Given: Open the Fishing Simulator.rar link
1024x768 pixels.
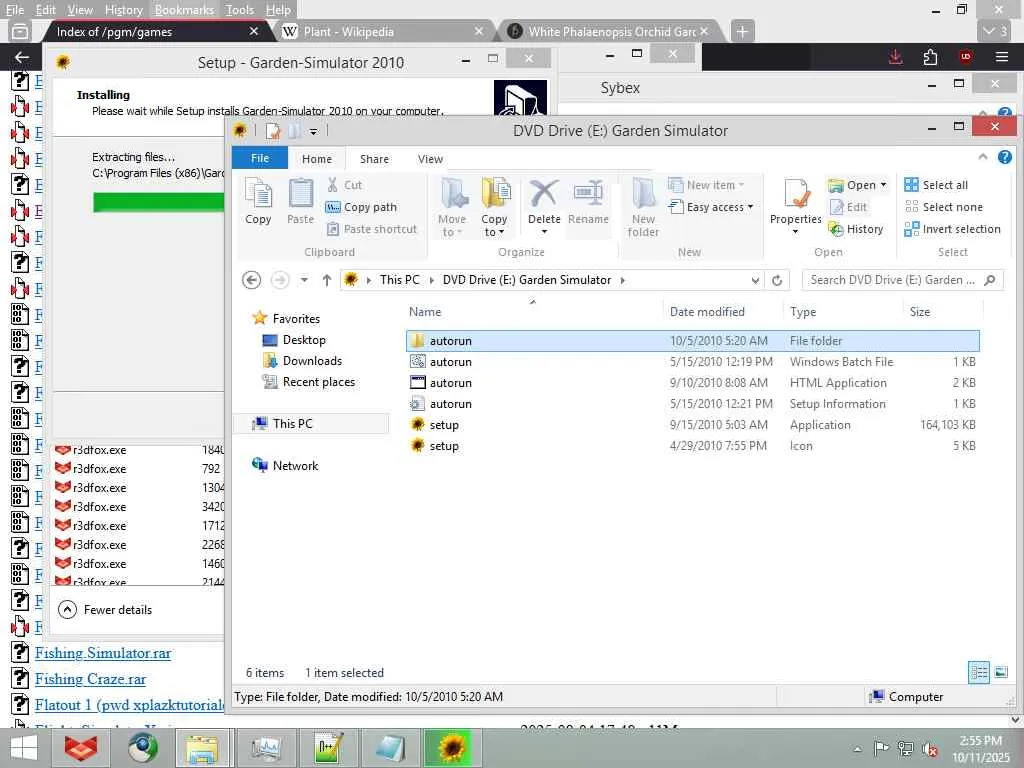Looking at the screenshot, I should coord(103,652).
